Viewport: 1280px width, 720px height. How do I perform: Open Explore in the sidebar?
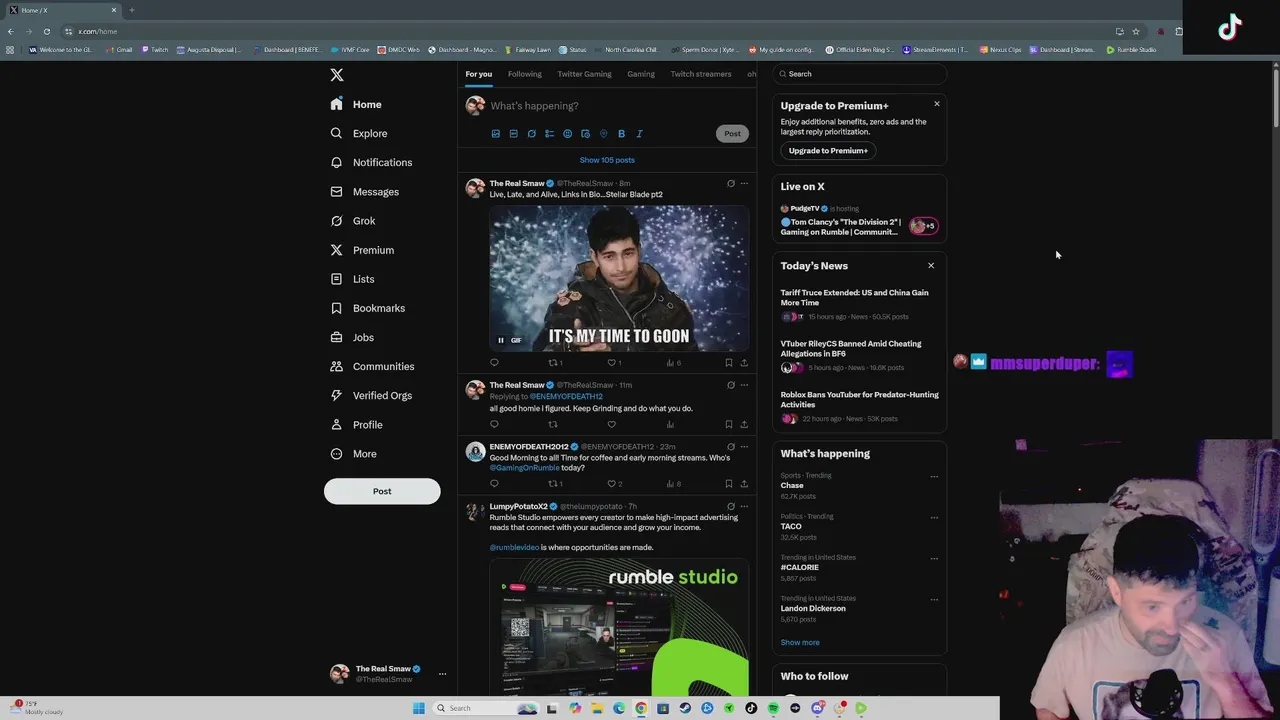coord(359,133)
